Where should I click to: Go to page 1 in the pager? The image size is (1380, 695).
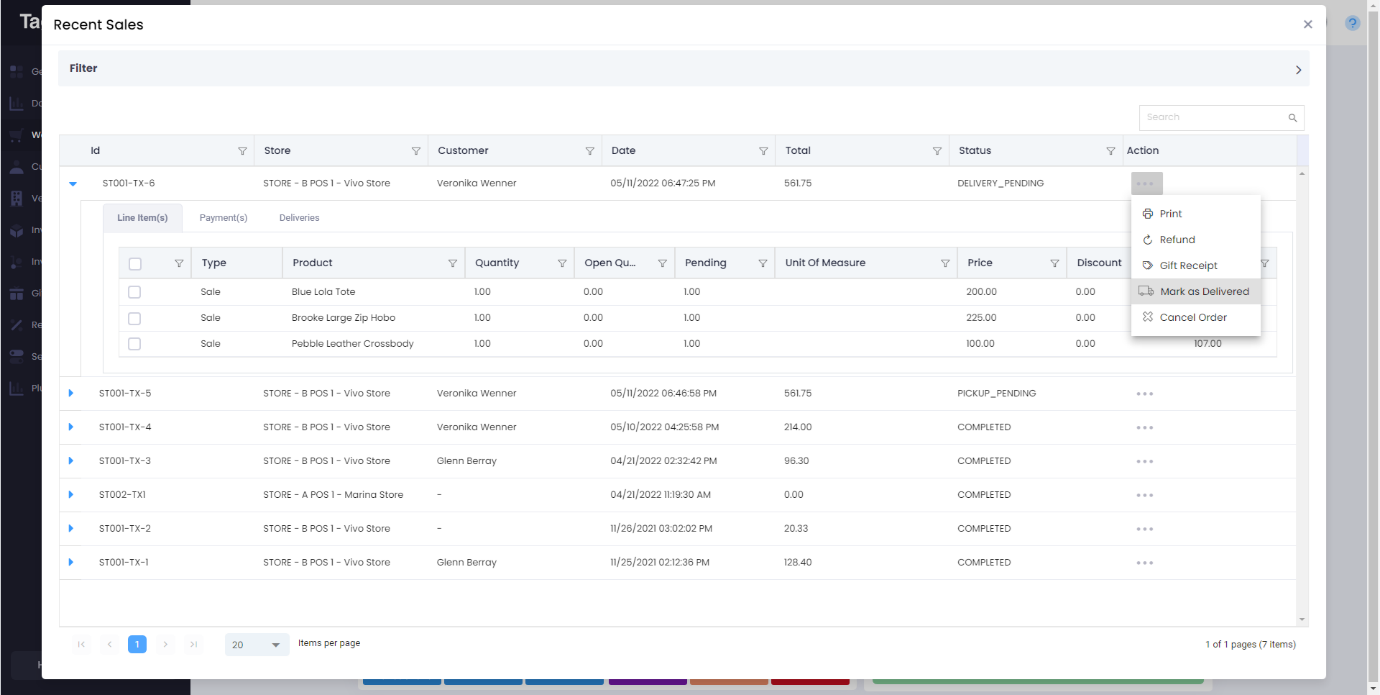137,645
